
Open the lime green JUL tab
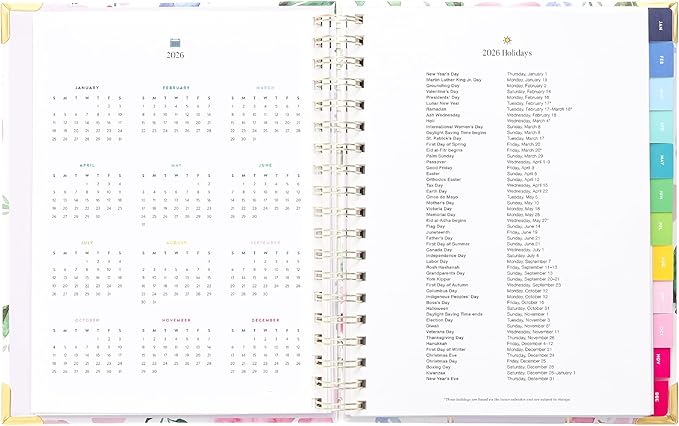click(661, 229)
